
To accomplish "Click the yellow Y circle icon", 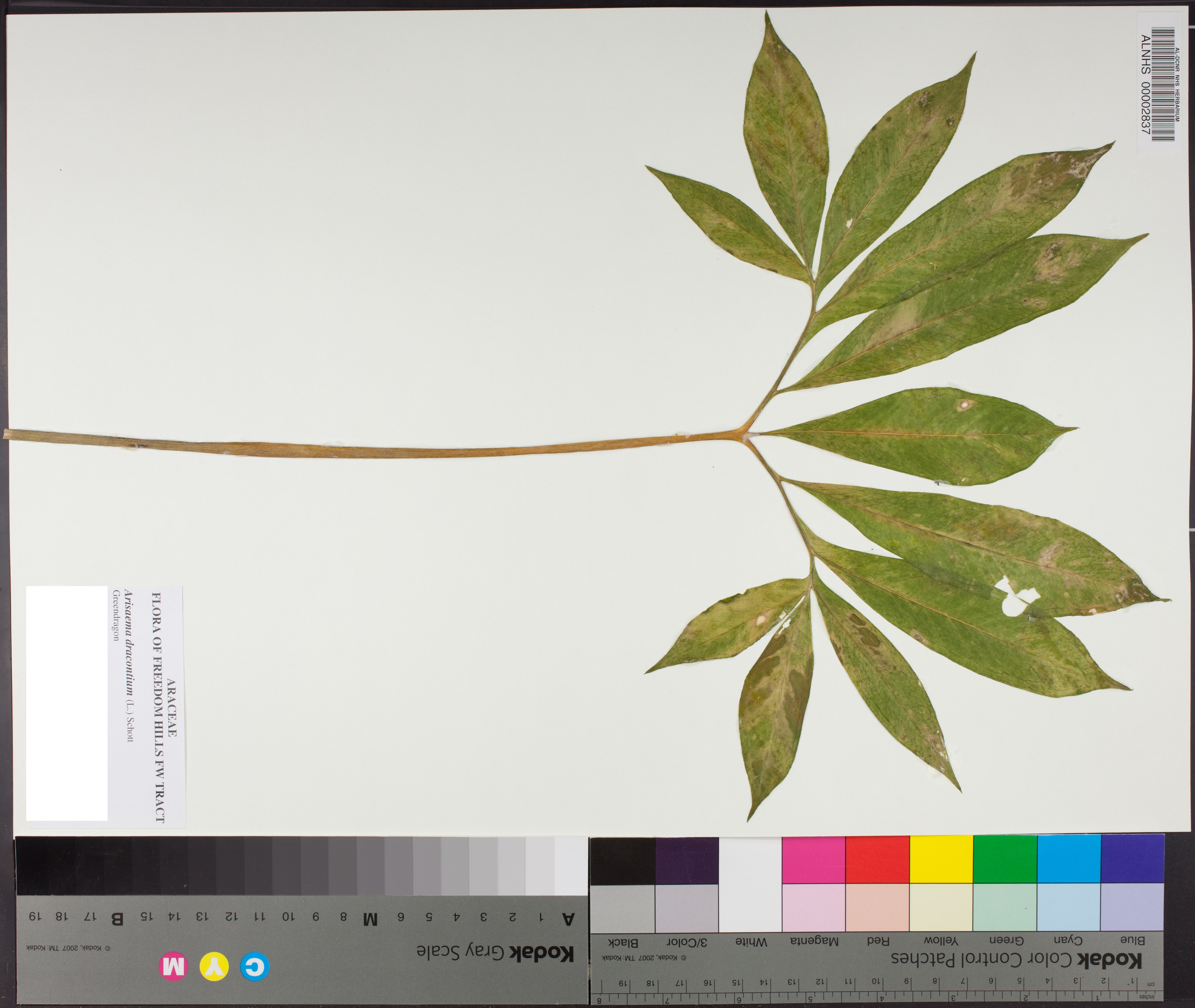I will [214, 967].
